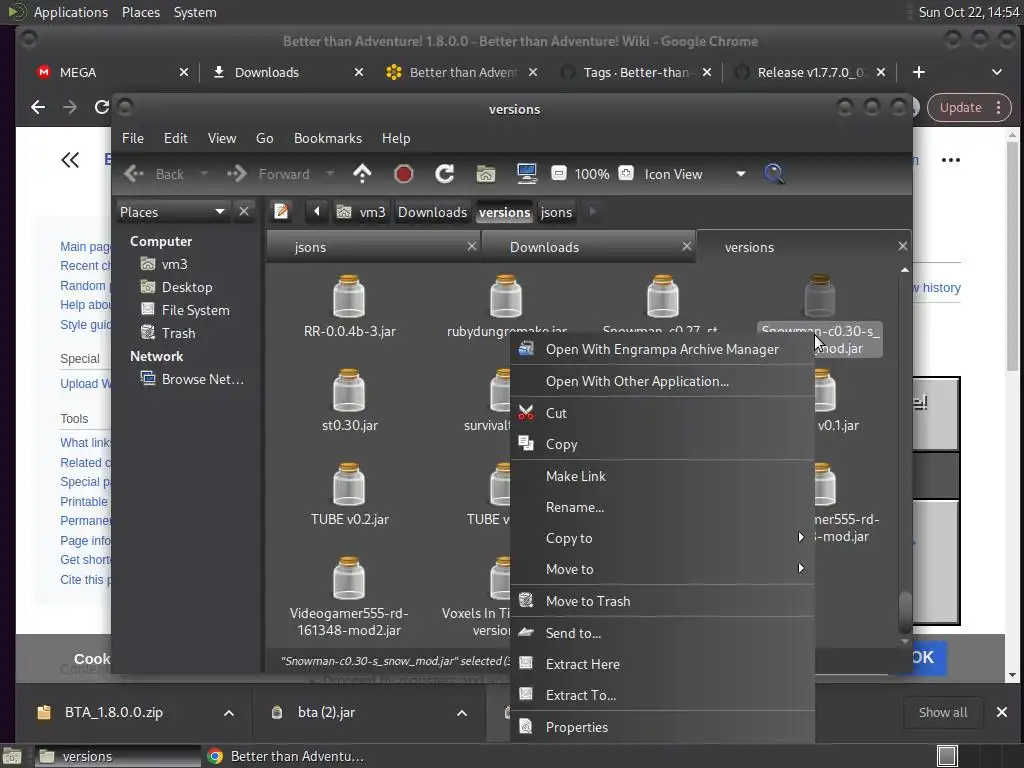
Task: Open Applications menu in top panel
Action: coord(71,12)
